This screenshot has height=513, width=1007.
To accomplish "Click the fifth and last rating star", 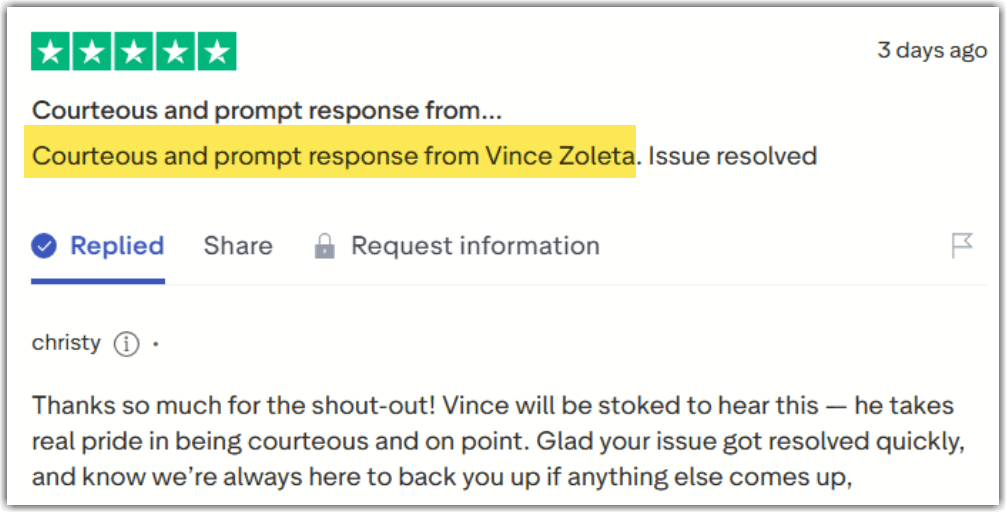I will (x=216, y=51).
